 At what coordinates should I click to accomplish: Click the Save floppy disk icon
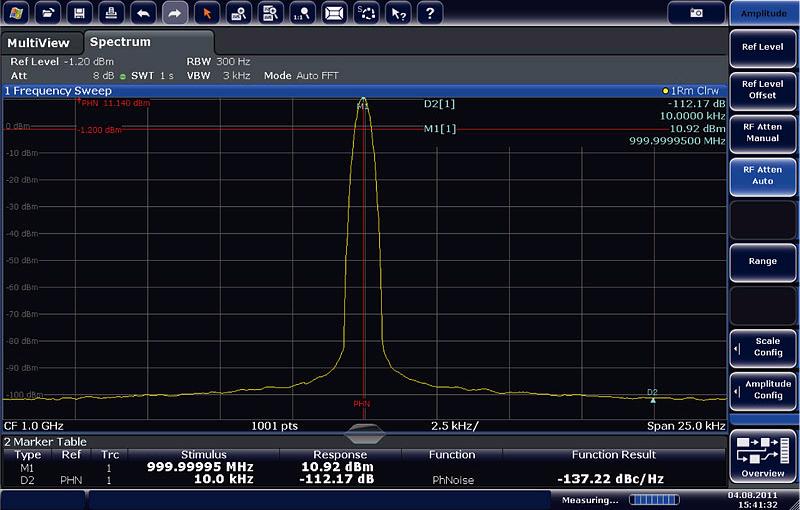coord(82,13)
